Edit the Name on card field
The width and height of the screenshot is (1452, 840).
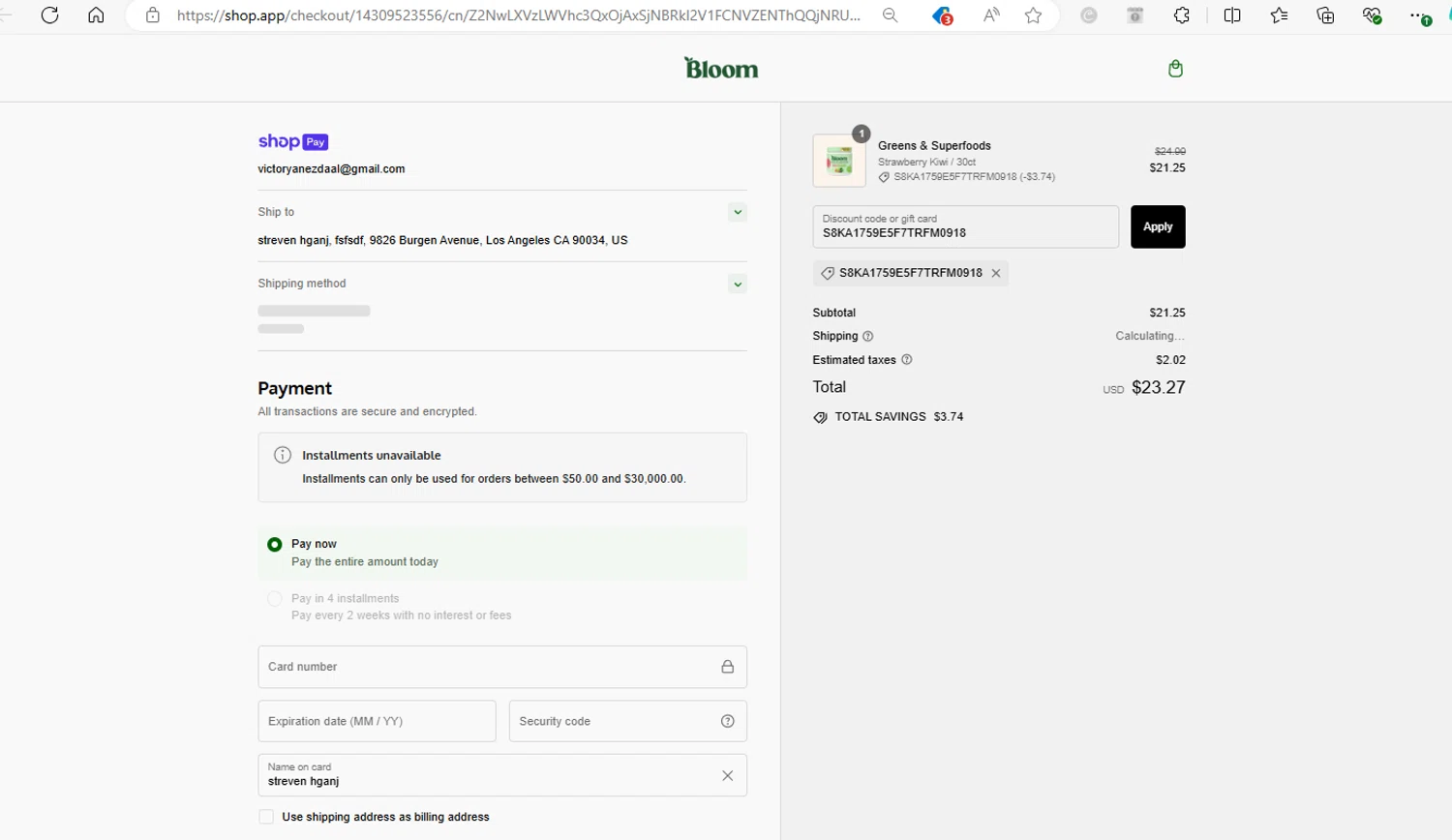502,775
